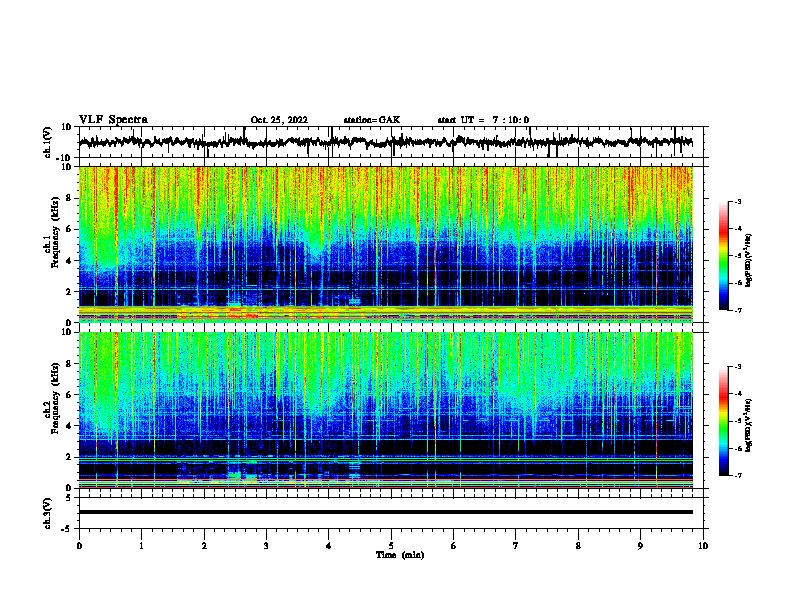Click the time axis tick label "0"
Image resolution: width=792 pixels, height=612 pixels.
pyautogui.click(x=79, y=546)
